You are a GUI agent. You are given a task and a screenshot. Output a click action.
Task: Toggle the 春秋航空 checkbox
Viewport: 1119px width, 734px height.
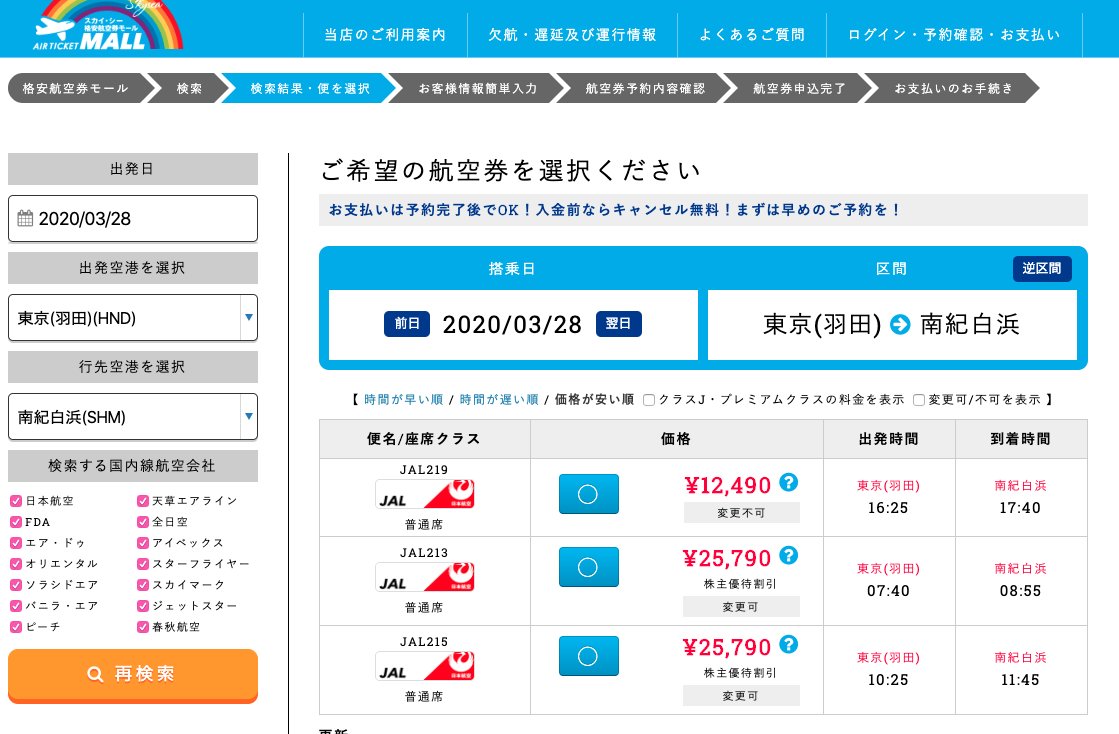(143, 627)
